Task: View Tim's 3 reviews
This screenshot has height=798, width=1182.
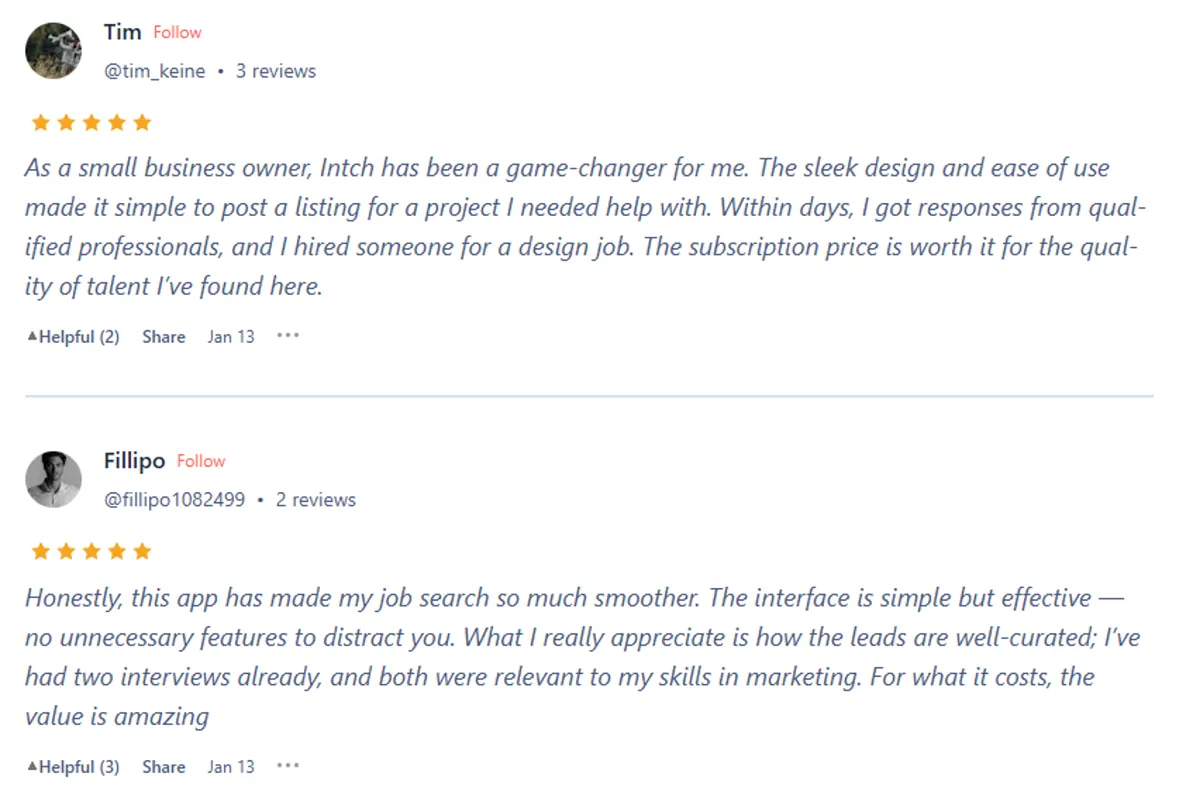Action: point(275,71)
